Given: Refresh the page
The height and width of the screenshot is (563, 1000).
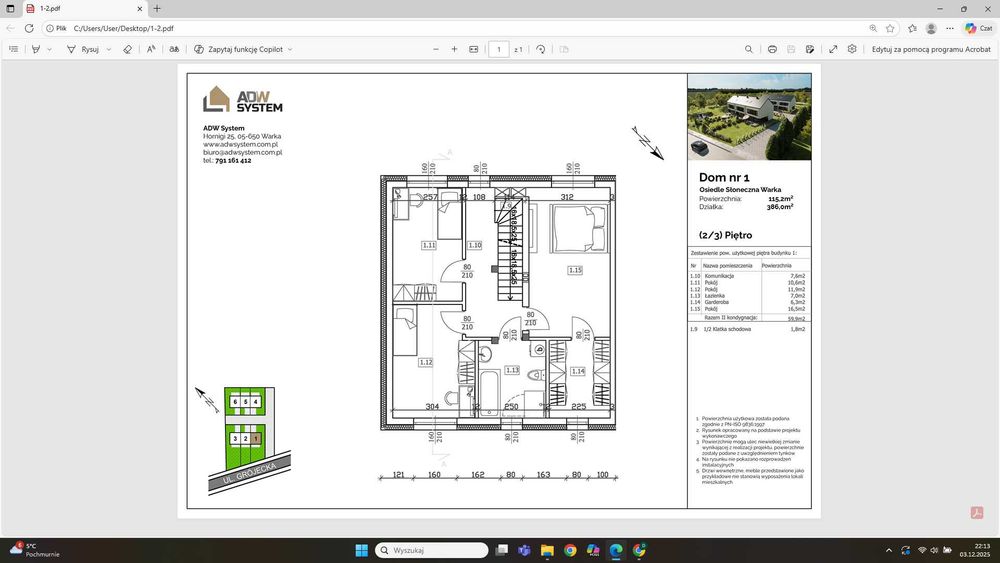Looking at the screenshot, I should [x=29, y=28].
